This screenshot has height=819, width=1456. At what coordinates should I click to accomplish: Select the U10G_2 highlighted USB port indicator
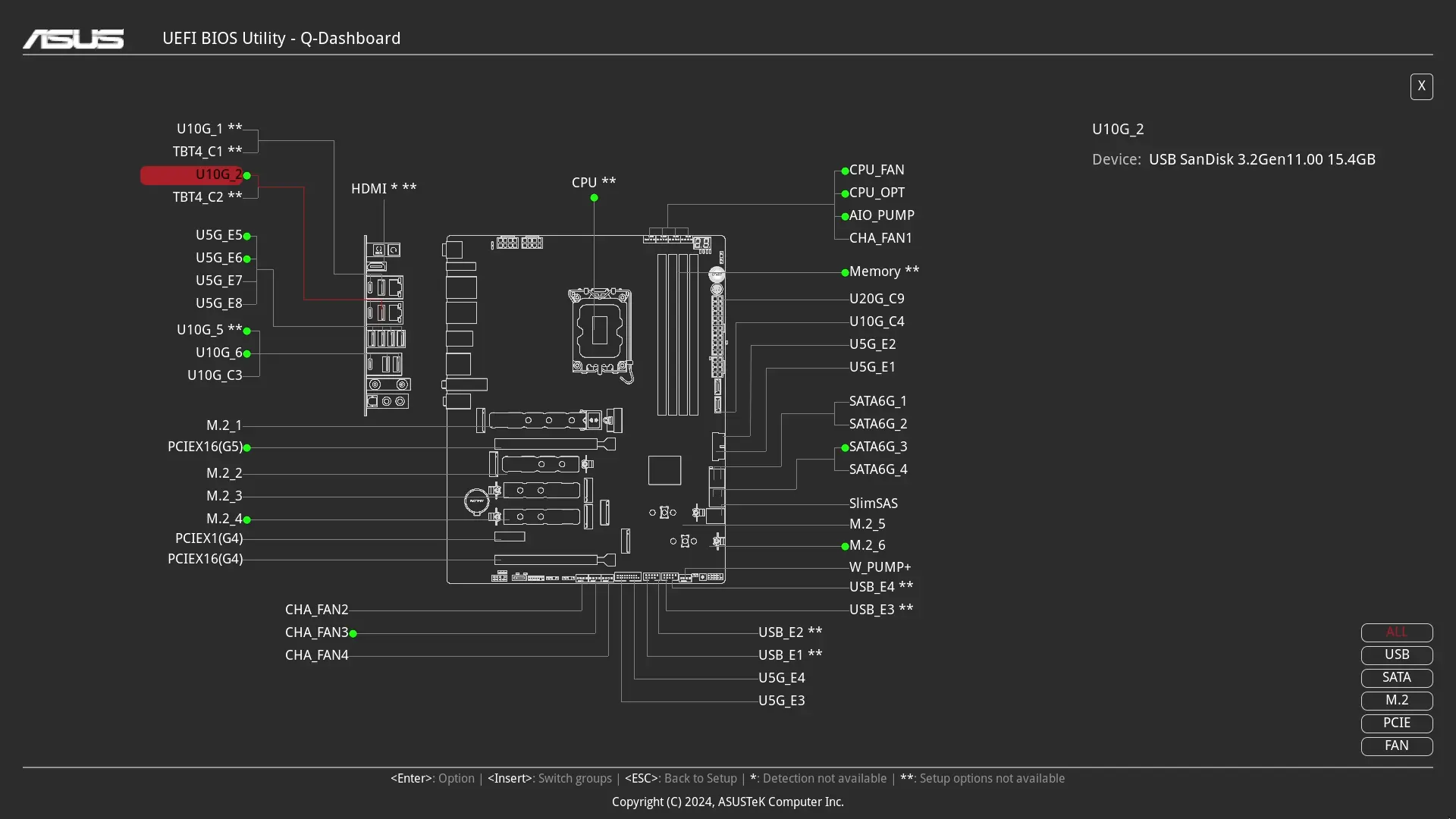click(247, 176)
